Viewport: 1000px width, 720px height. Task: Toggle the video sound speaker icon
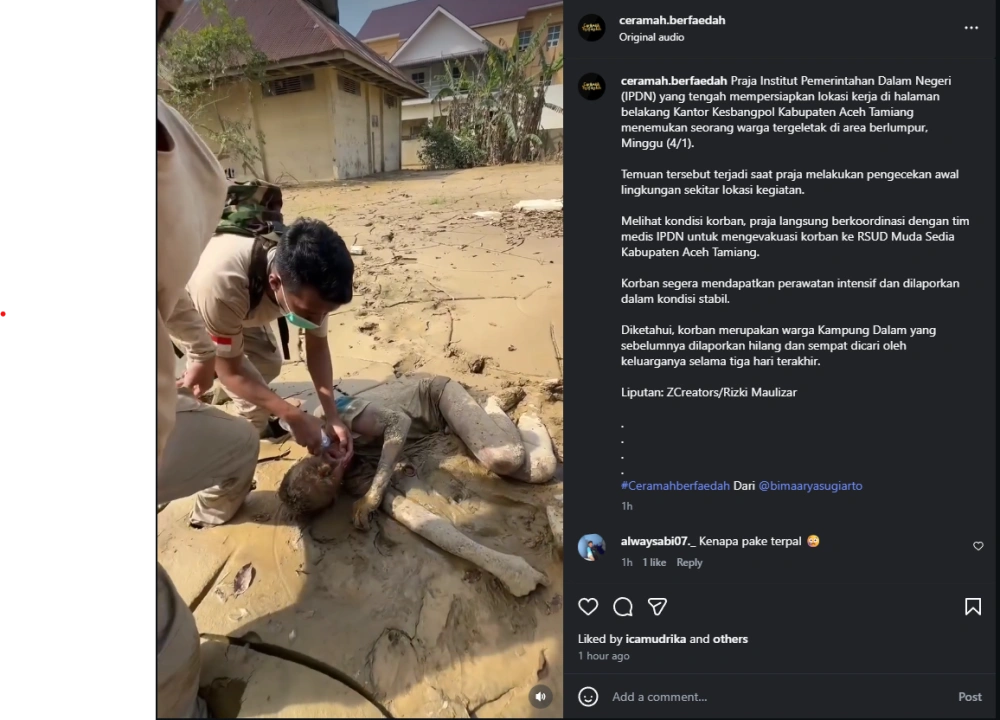[x=541, y=696]
